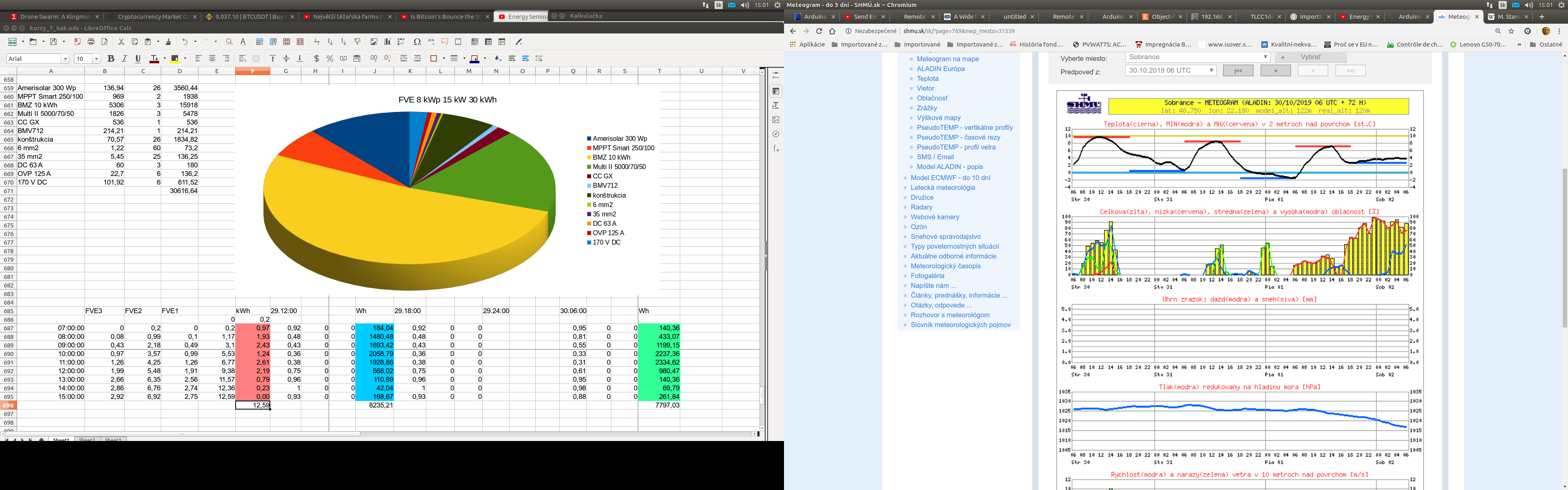Toggle Underline formatting
The height and width of the screenshot is (490, 1568).
point(138,58)
